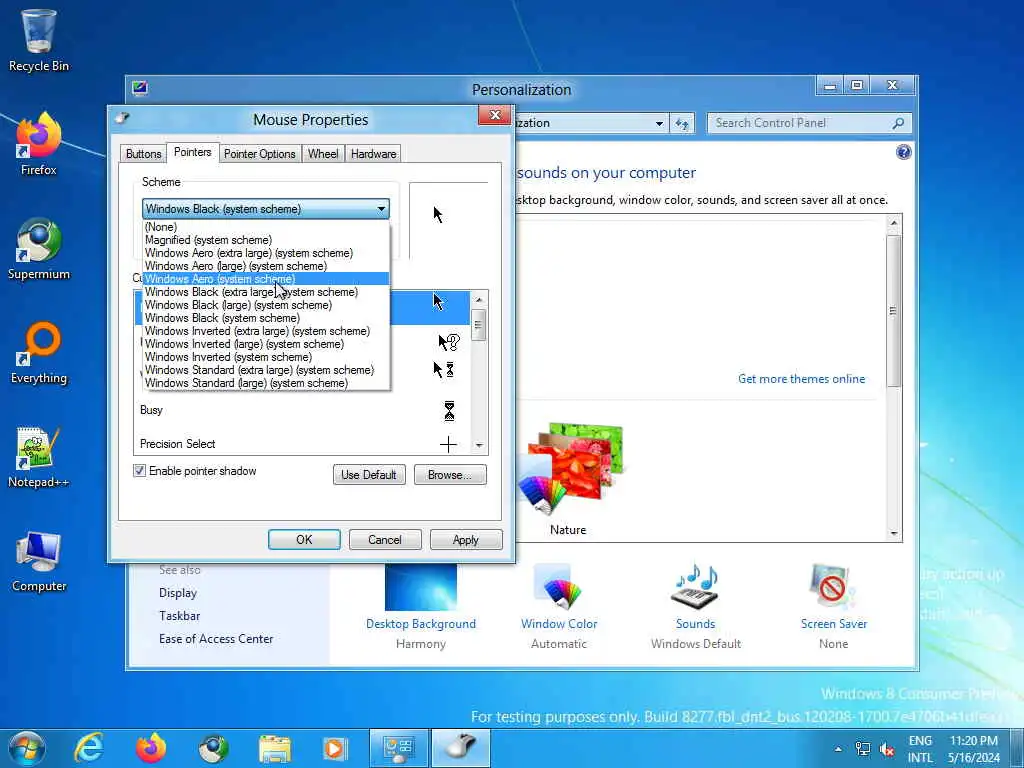Launch the Firefox desktop shortcut

(39, 144)
